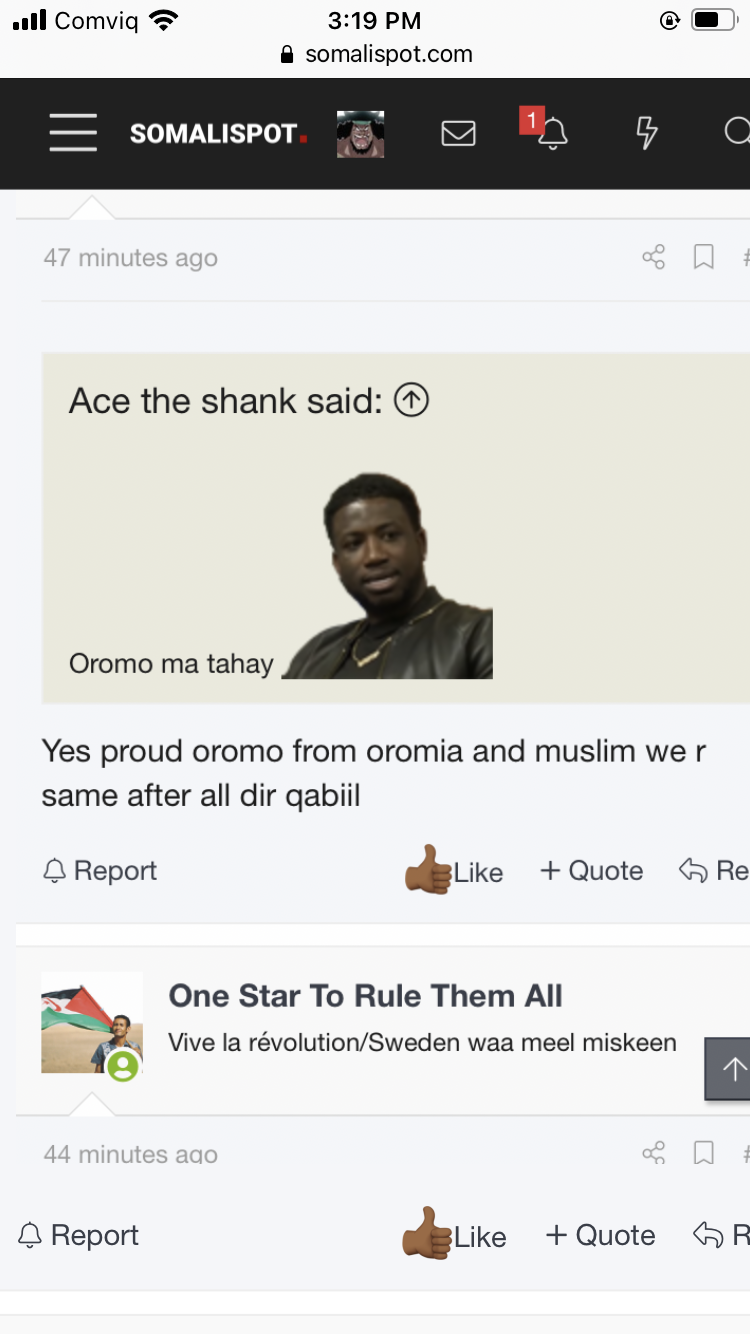Share the post from 47 minutes ago
The image size is (750, 1334).
(653, 258)
